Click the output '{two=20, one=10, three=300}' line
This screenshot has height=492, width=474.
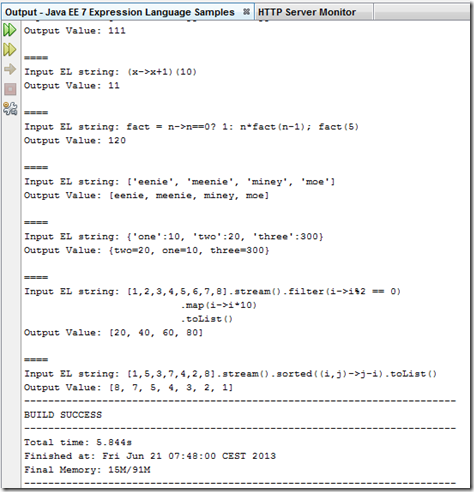click(146, 250)
